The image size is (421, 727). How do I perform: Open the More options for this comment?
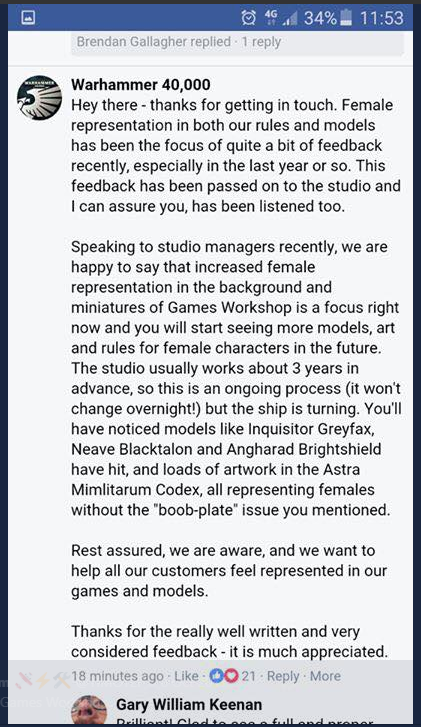tap(325, 676)
